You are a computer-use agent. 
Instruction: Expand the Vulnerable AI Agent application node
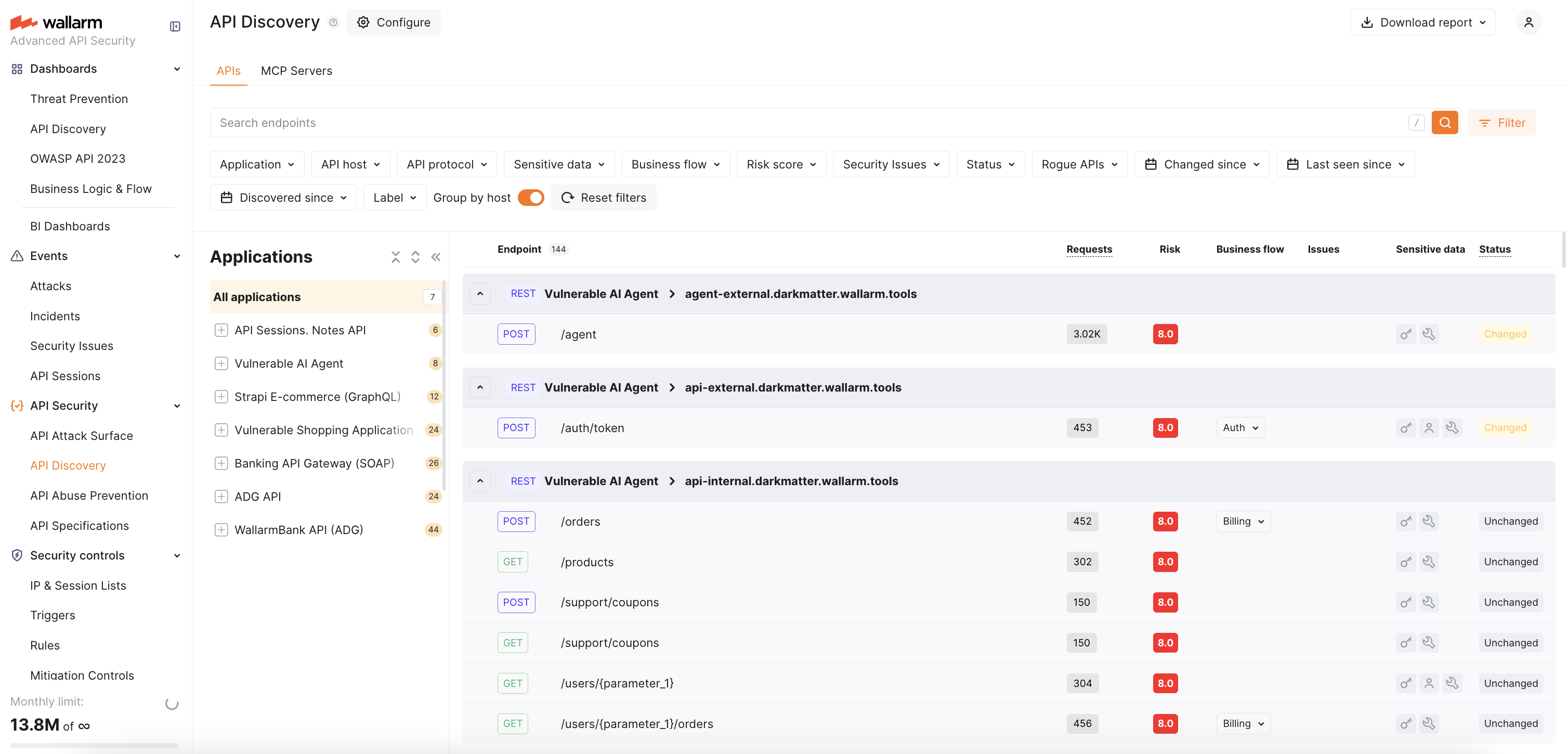pos(221,363)
